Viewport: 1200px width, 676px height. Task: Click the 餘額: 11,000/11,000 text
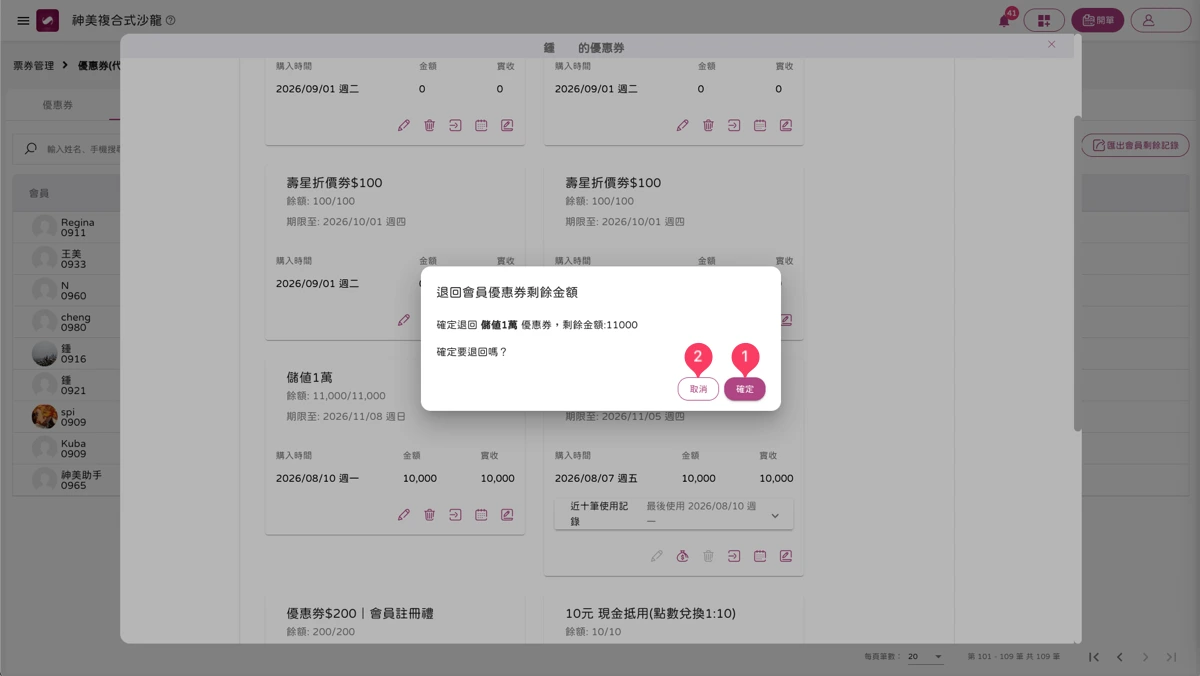pos(336,396)
